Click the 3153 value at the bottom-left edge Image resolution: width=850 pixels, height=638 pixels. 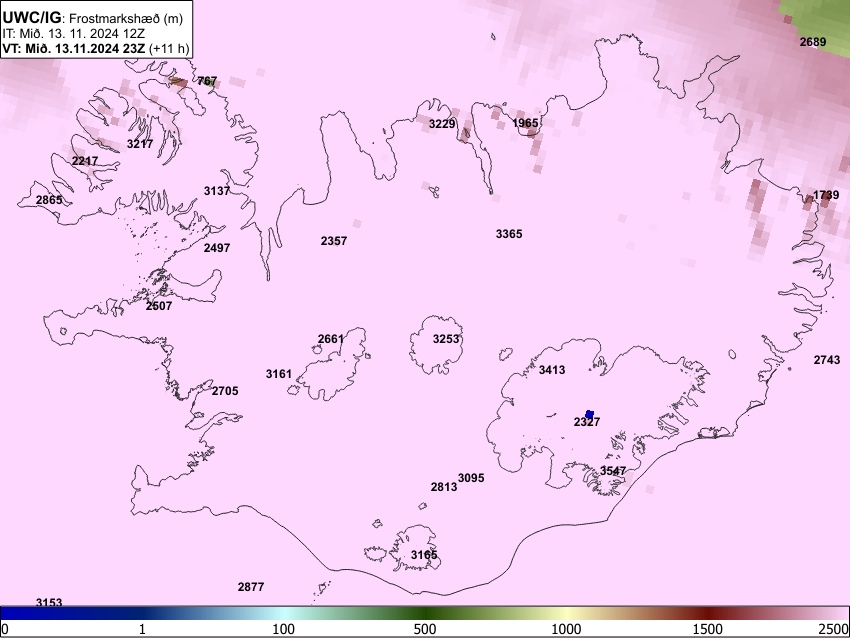click(49, 602)
